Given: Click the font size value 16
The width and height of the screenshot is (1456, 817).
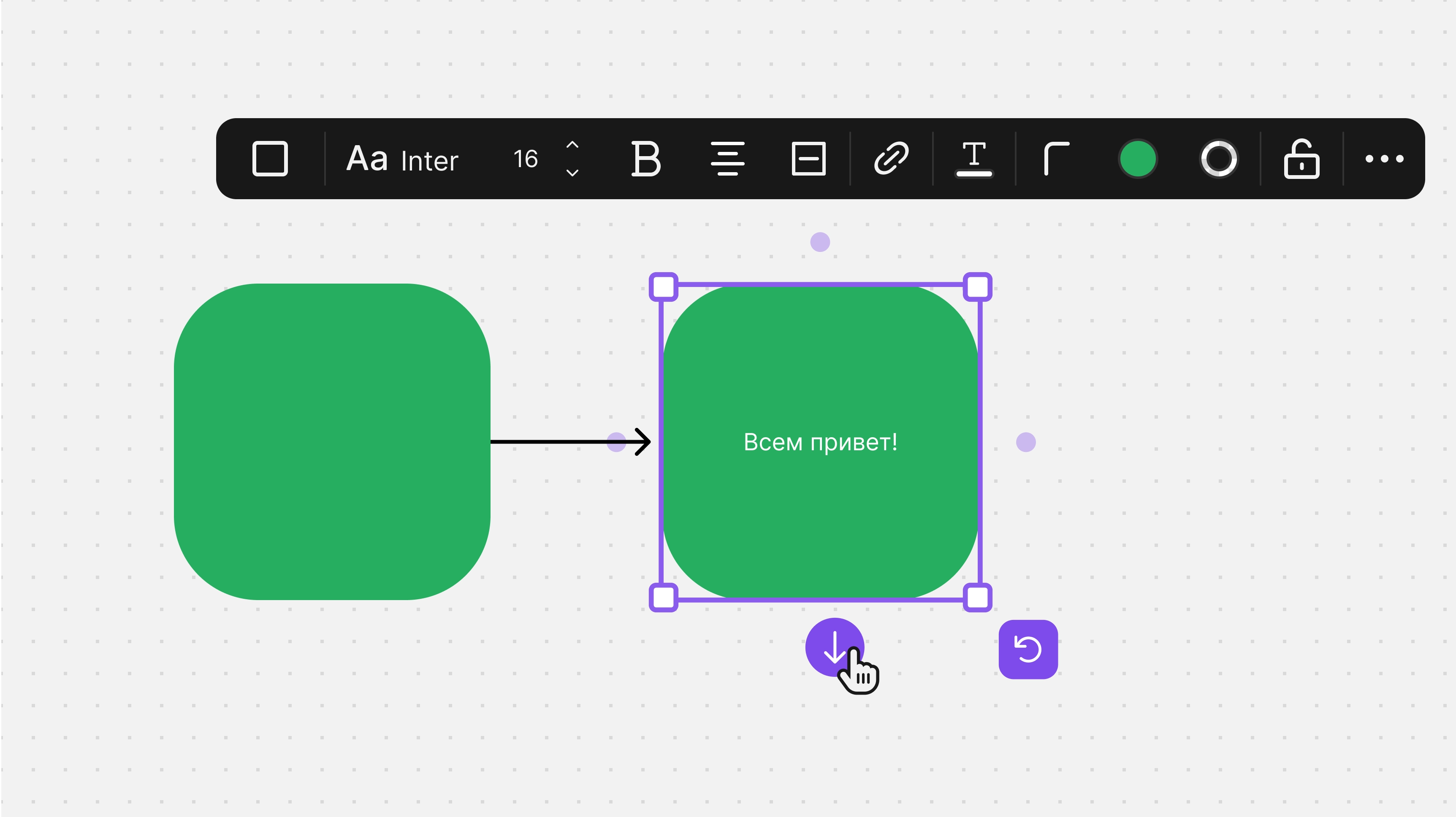Looking at the screenshot, I should click(x=526, y=159).
